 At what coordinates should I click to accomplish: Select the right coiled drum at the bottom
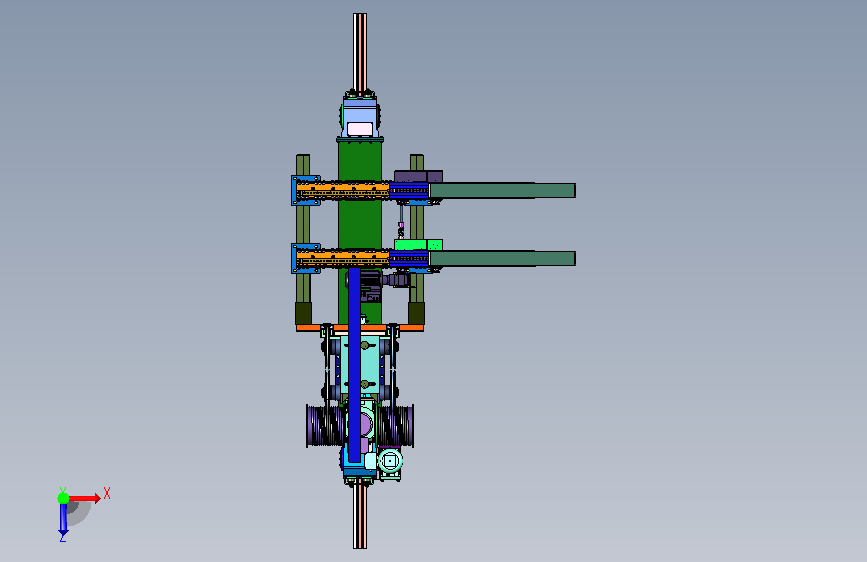(396, 426)
